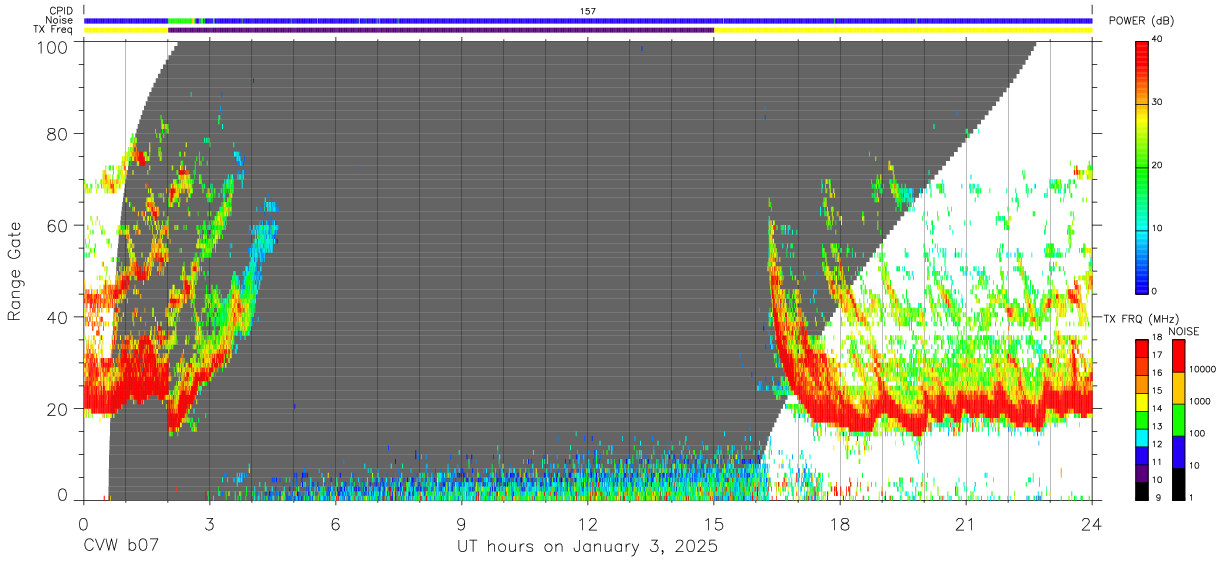Image resolution: width=1228 pixels, height=567 pixels.
Task: Click the red backscatter band near hour 21
Action: click(966, 407)
